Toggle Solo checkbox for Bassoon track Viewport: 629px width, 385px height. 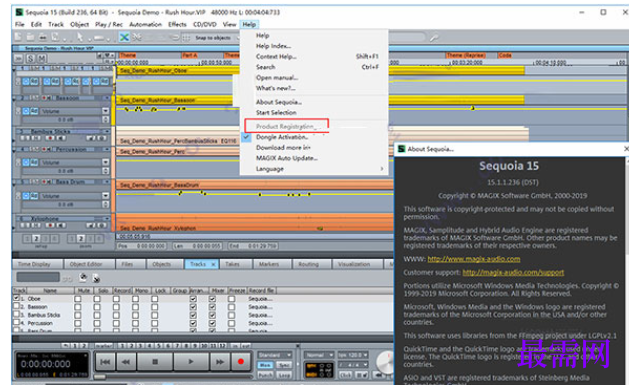coord(97,307)
